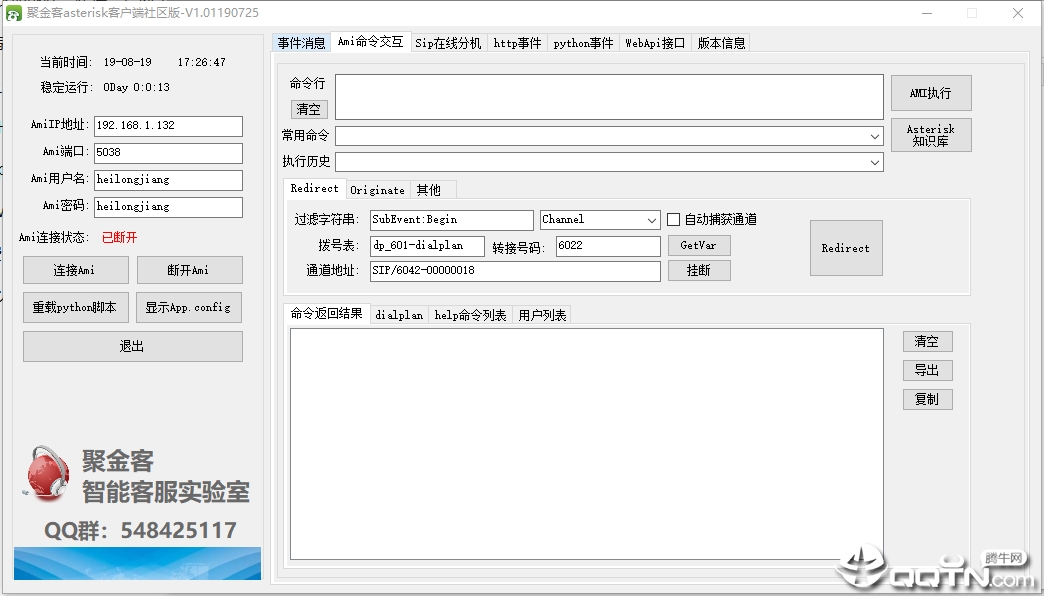Click the 过滤字符串 field with SubEvent:Begin
1044x596 pixels.
coord(451,220)
